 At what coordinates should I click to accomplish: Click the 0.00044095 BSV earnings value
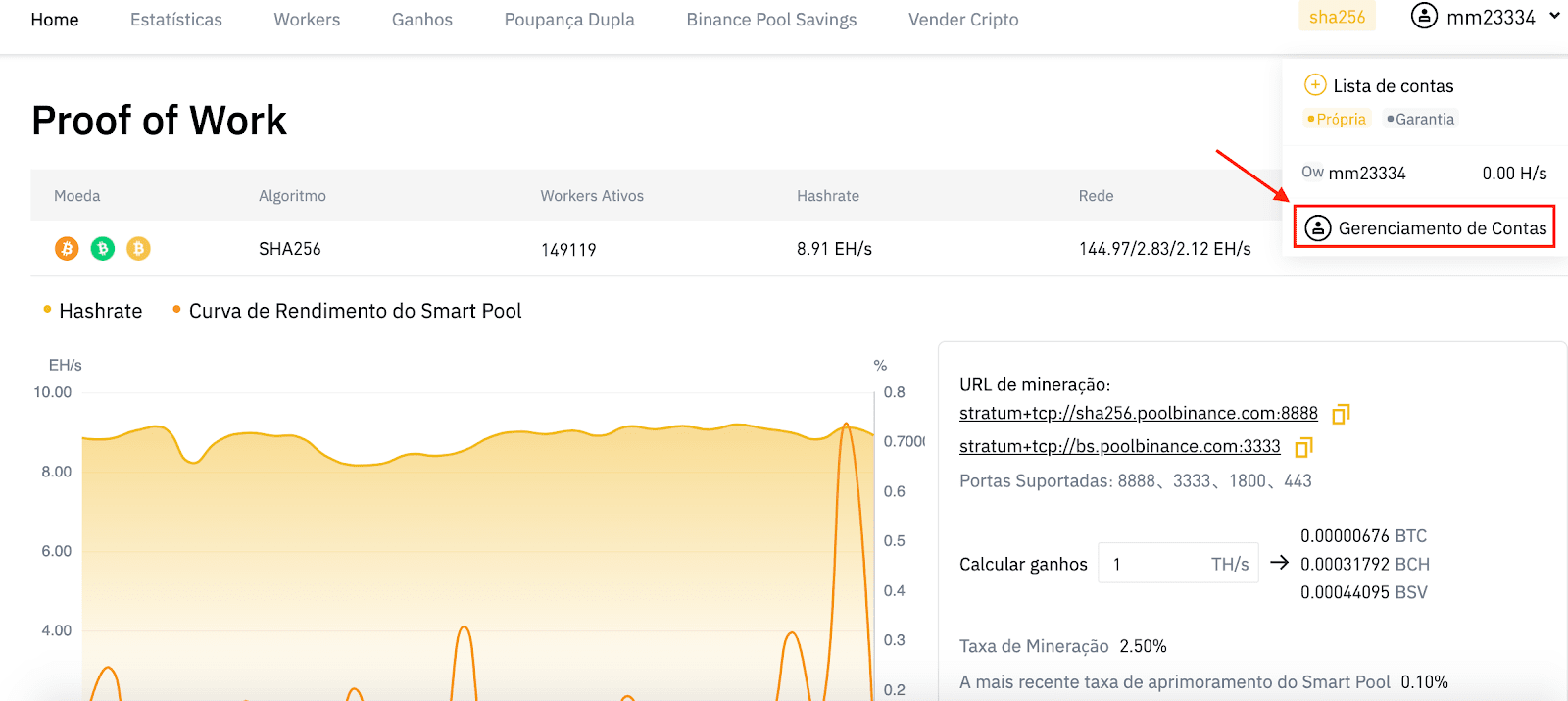[1364, 592]
